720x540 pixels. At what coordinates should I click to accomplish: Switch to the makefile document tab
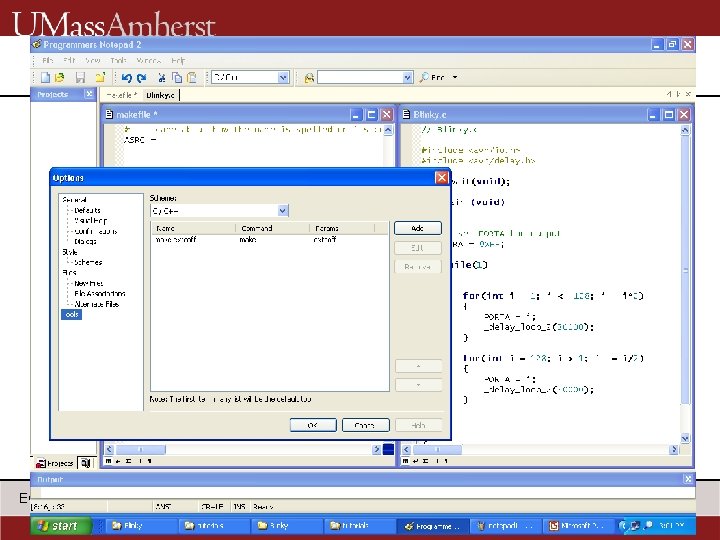click(x=121, y=95)
